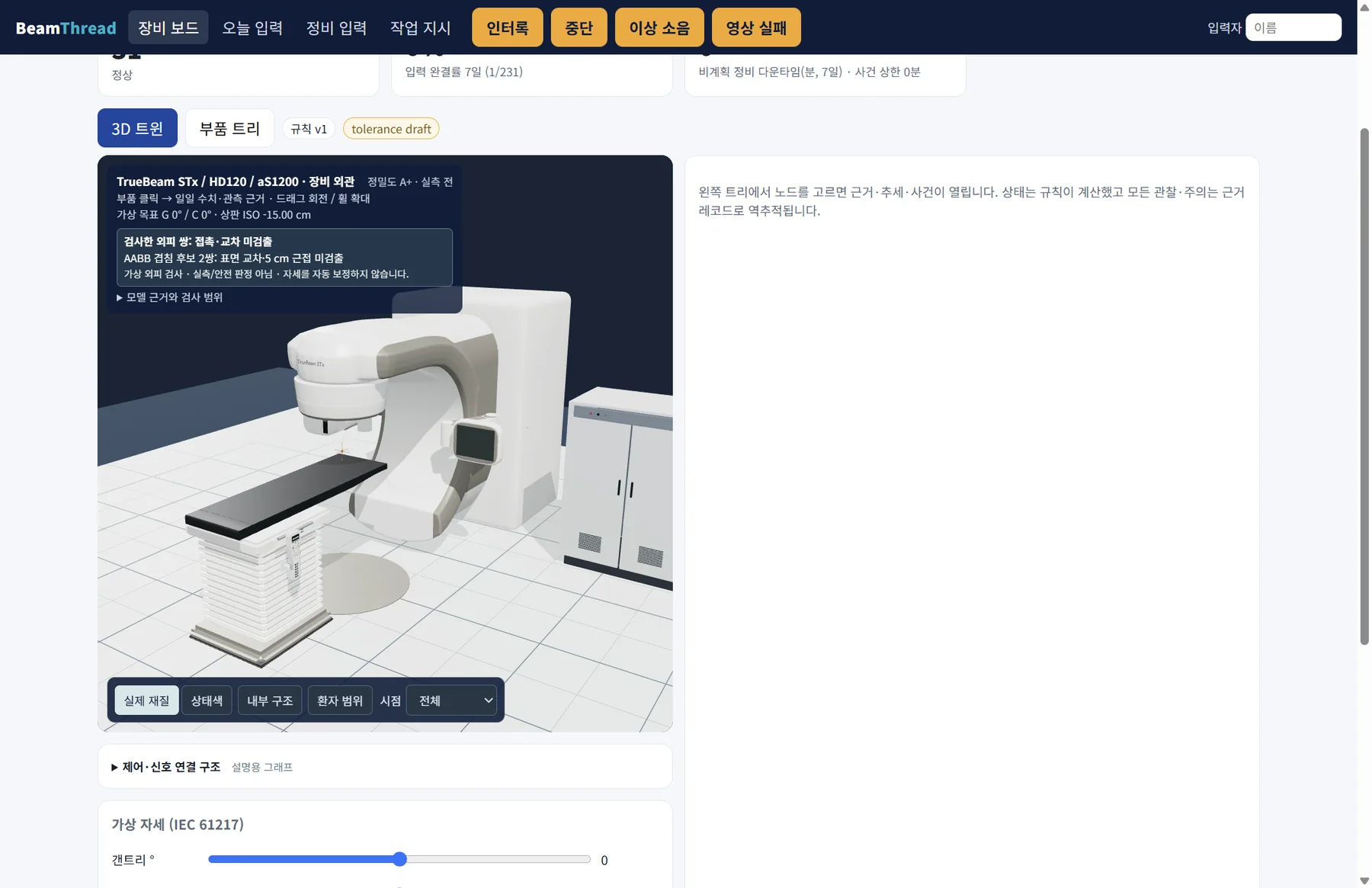The height and width of the screenshot is (888, 1372).
Task: Click the page vertical scrollbar
Action: 1364,386
